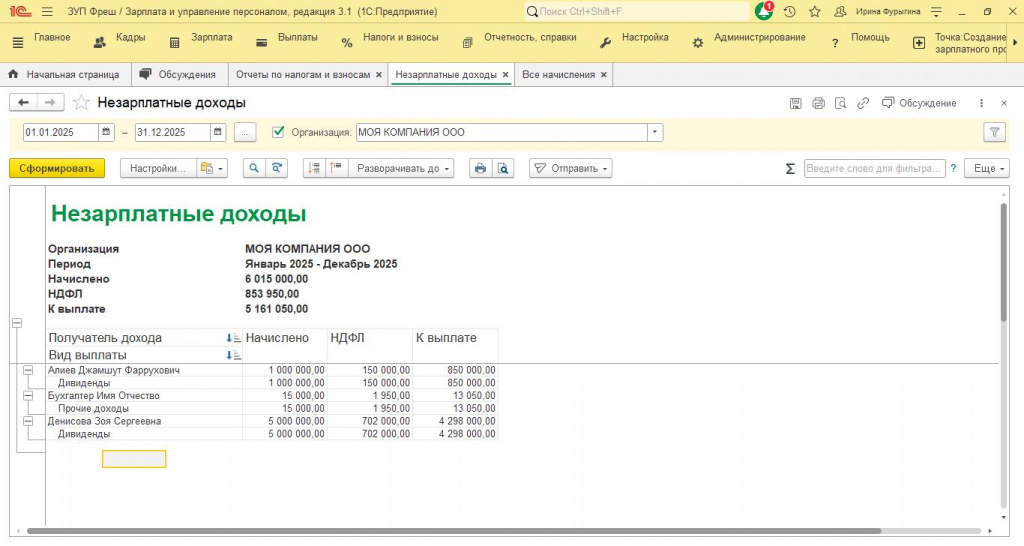Screen dimensions: 1024x546
Task: Open the Главное menu section
Action: [x=52, y=37]
